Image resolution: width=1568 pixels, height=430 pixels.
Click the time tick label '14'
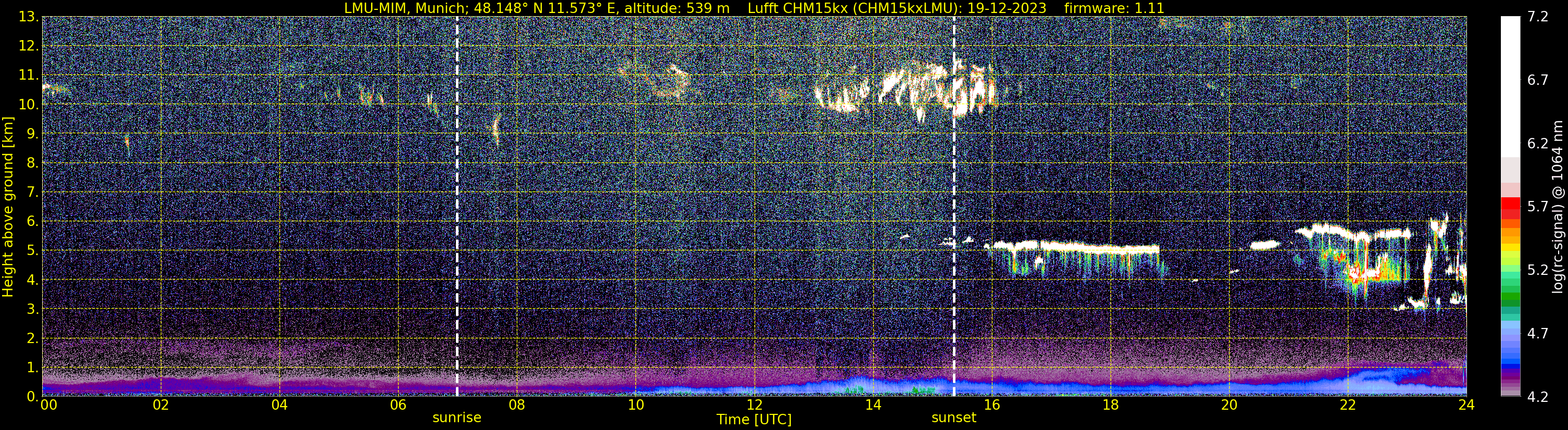873,405
